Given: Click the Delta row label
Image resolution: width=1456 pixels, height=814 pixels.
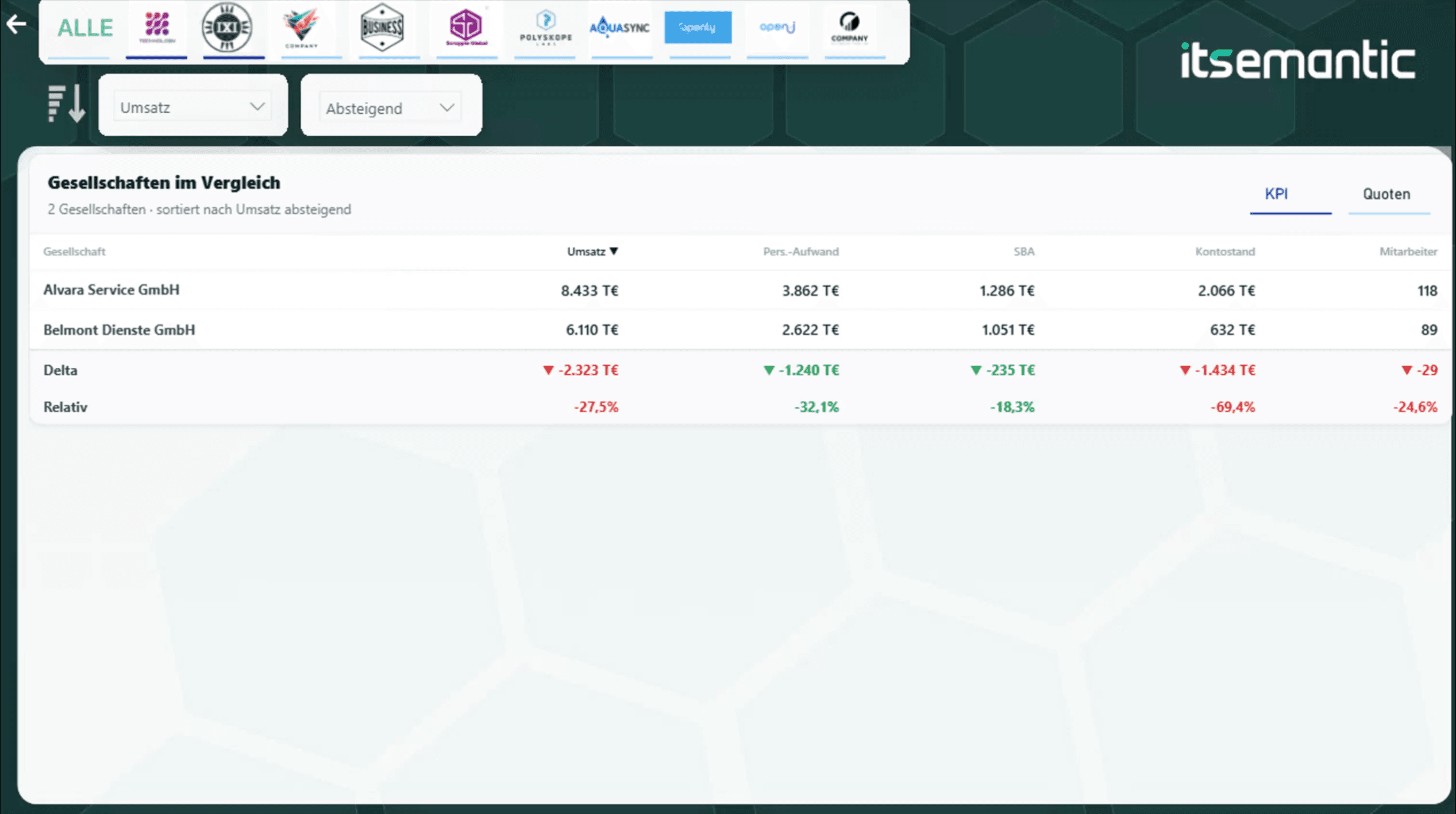Looking at the screenshot, I should click(x=60, y=370).
